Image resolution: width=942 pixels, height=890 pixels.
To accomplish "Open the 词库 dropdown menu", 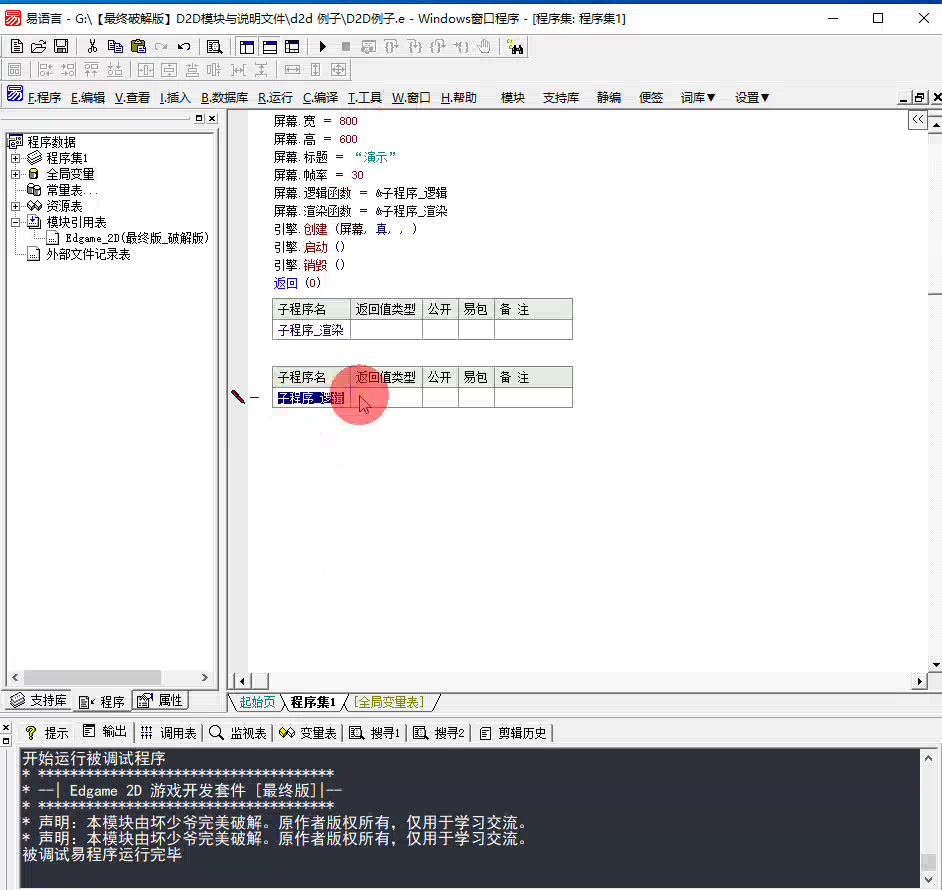I will click(x=697, y=97).
